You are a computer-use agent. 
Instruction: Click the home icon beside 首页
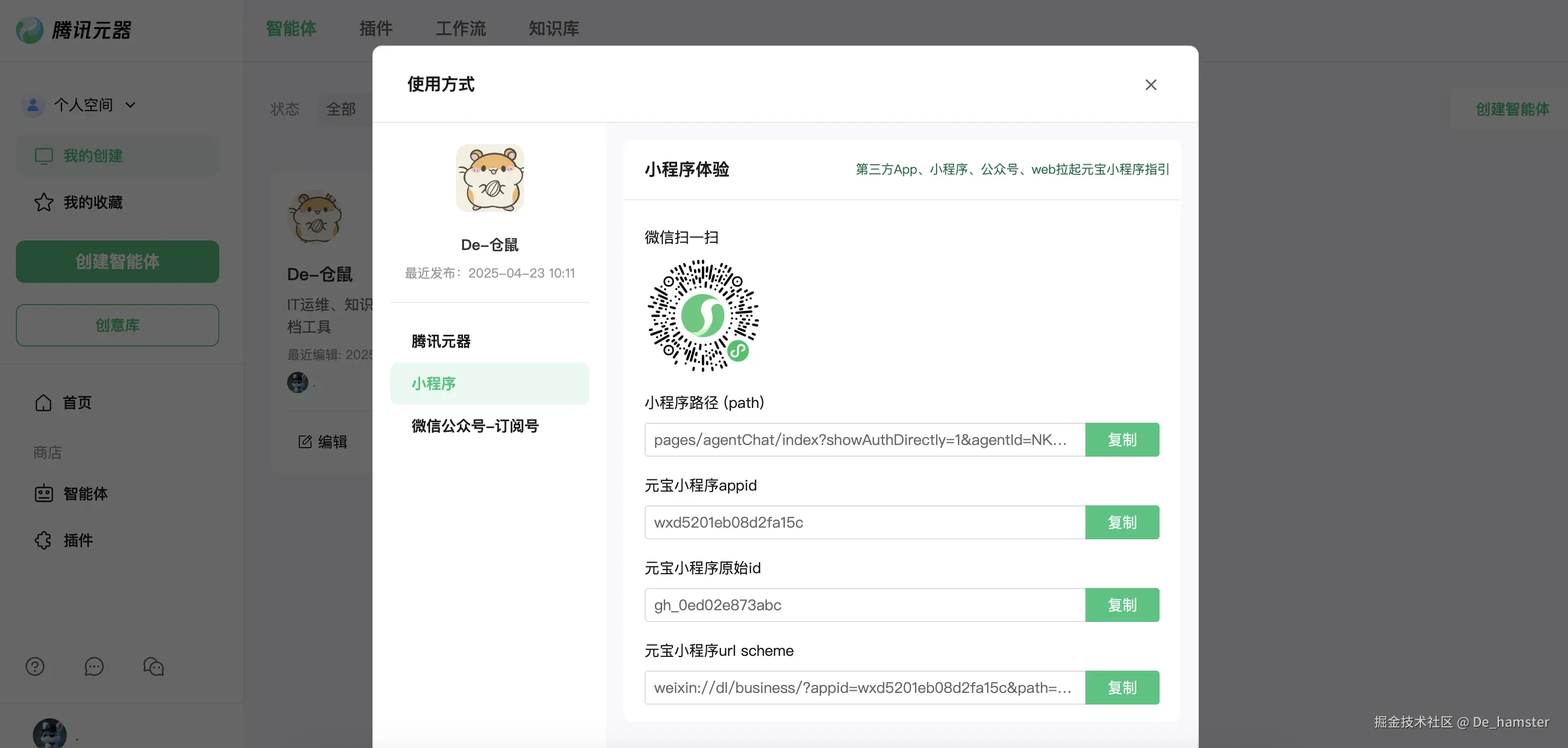[x=43, y=402]
